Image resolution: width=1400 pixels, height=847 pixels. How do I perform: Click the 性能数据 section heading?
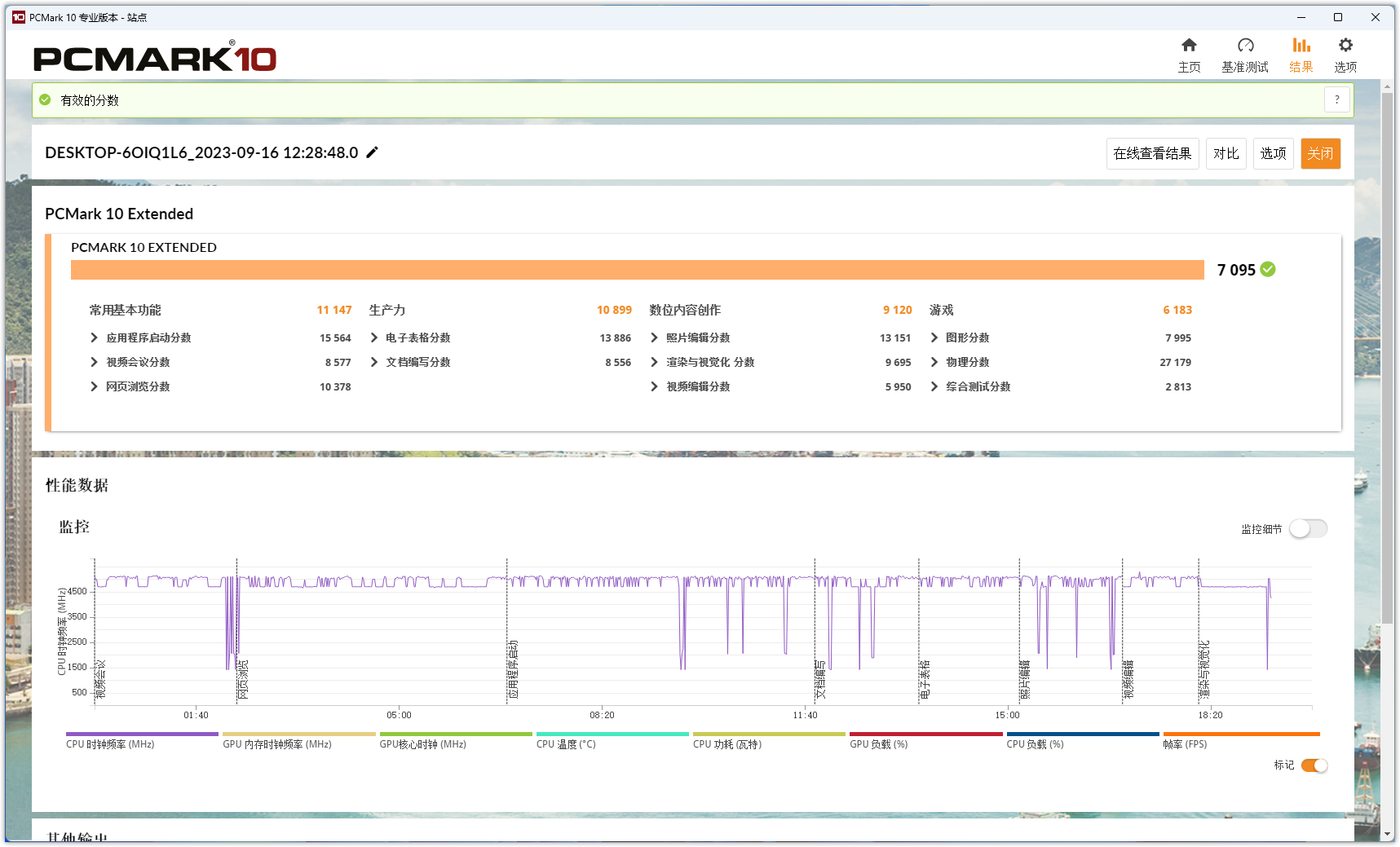point(77,485)
